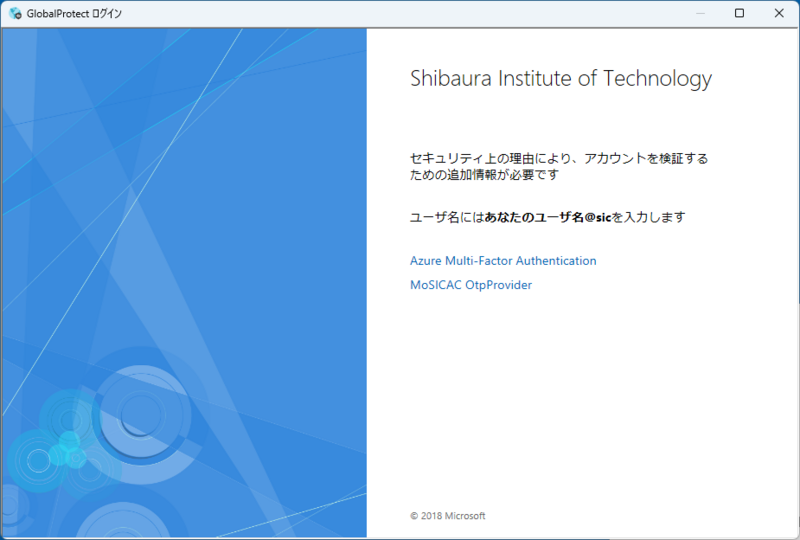The width and height of the screenshot is (800, 540).
Task: Click the 'GlobalProtect ログイン' window title
Action: tap(74, 14)
